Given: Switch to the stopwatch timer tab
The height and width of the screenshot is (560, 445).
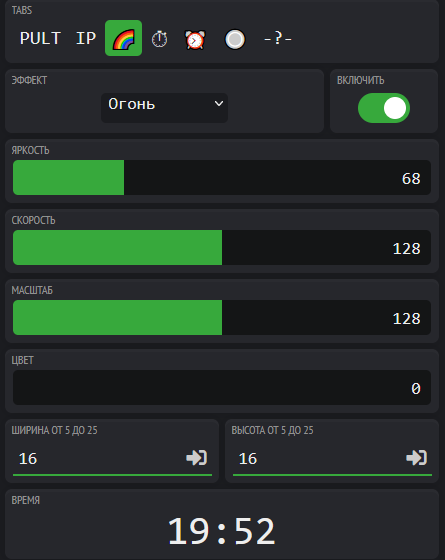Looking at the screenshot, I should (159, 39).
